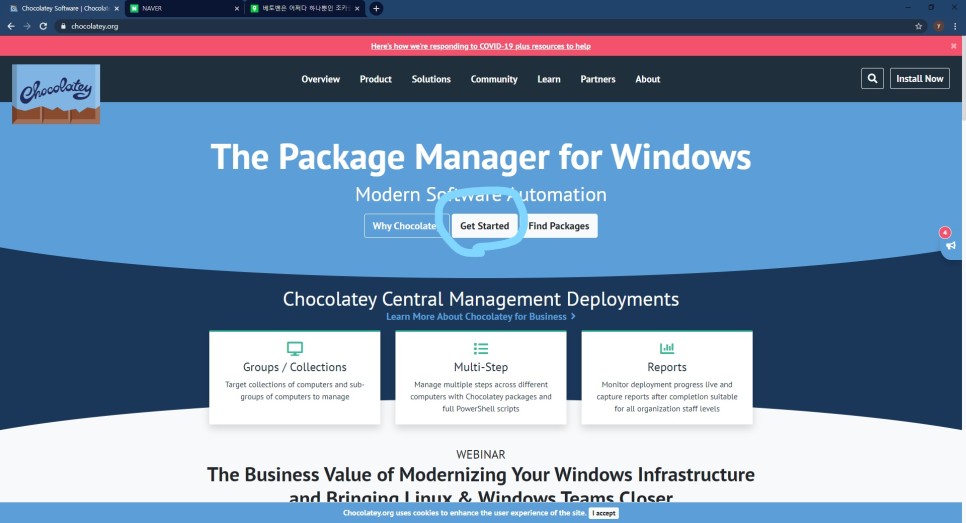966x523 pixels.
Task: Close the NAVER tab
Action: 237,9
